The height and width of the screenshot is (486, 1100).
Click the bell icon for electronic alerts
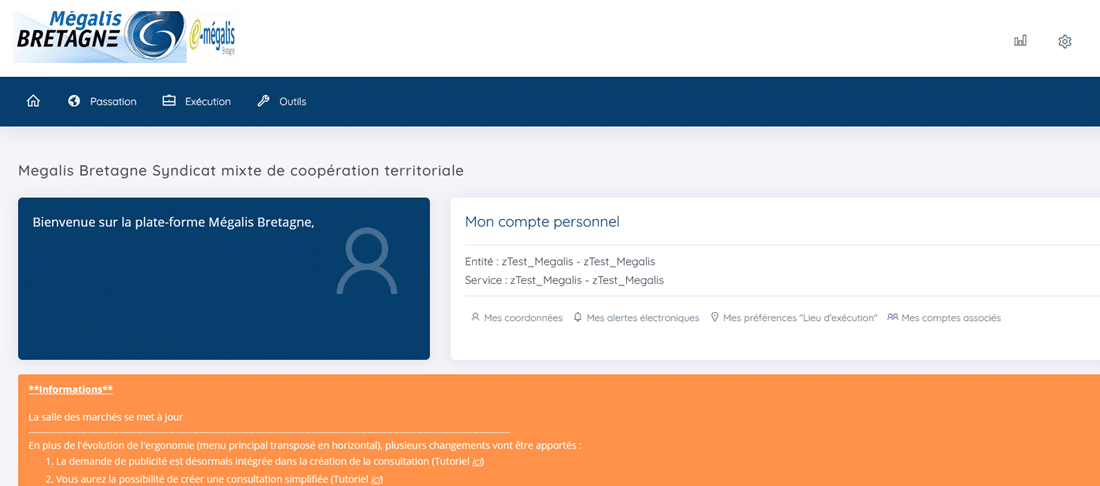click(578, 317)
